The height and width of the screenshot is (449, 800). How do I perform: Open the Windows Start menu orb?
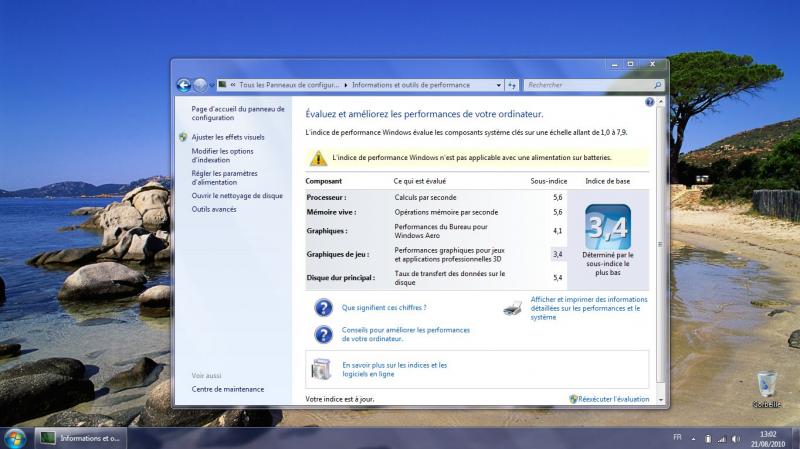(x=15, y=438)
